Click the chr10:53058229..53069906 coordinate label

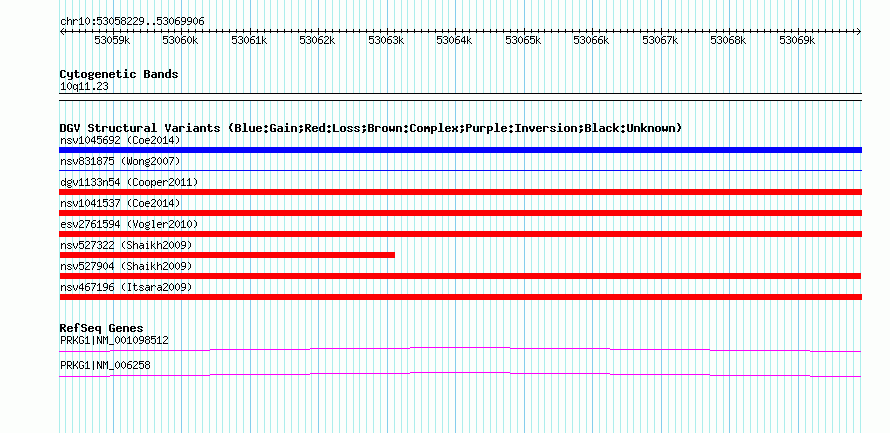pos(132,21)
